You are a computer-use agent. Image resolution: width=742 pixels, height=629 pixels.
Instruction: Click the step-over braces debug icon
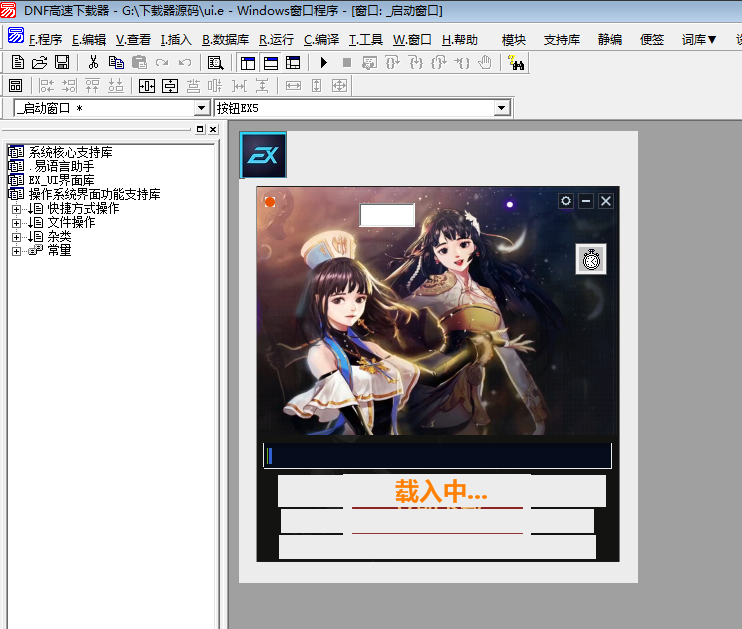392,62
